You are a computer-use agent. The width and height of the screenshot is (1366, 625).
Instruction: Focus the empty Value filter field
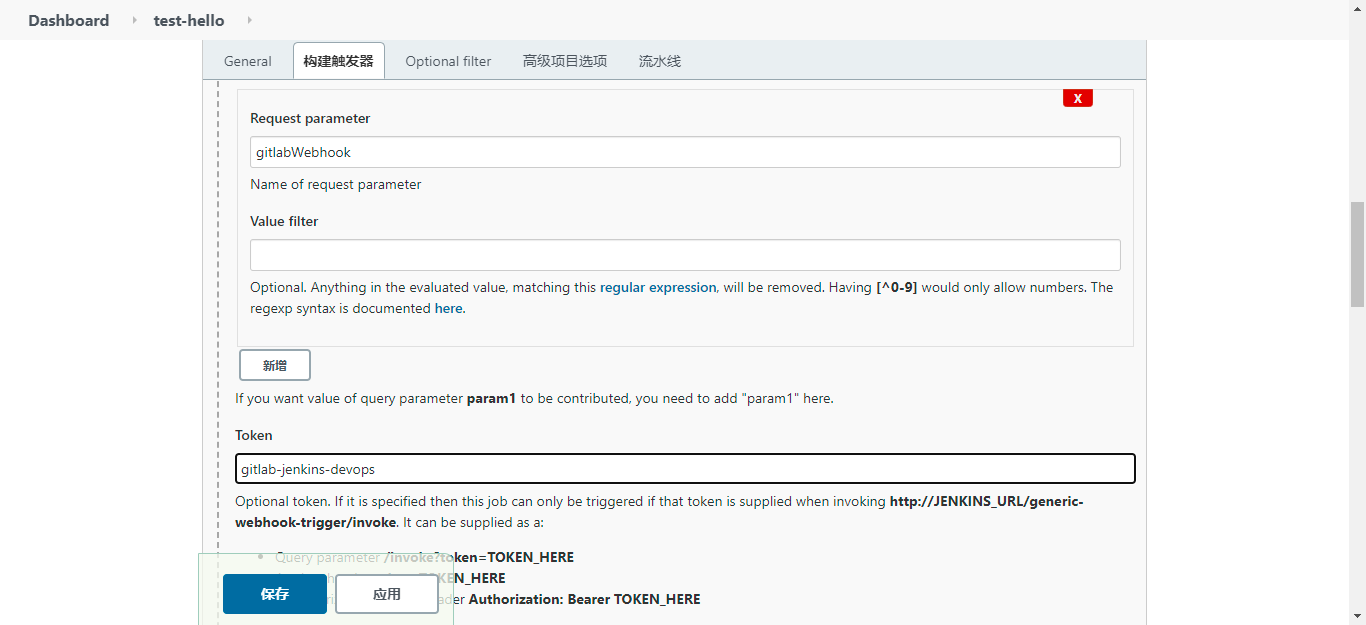coord(685,255)
